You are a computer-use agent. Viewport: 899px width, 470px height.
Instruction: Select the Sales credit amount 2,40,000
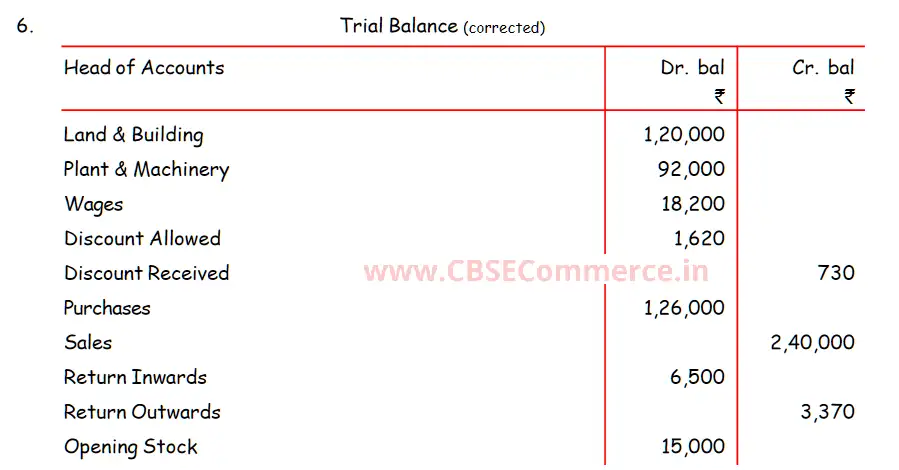tap(812, 343)
